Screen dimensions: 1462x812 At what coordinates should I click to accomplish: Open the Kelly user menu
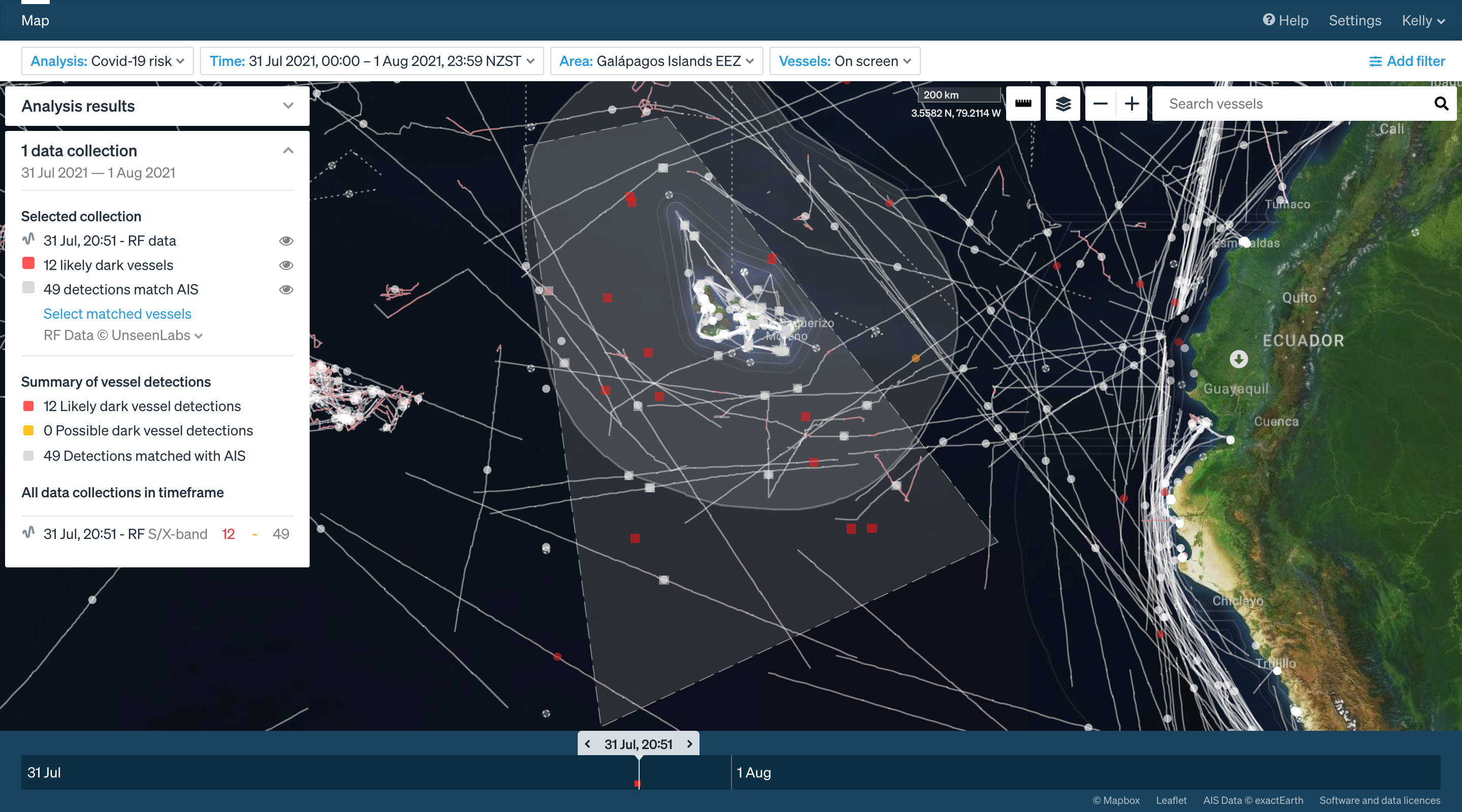1422,20
